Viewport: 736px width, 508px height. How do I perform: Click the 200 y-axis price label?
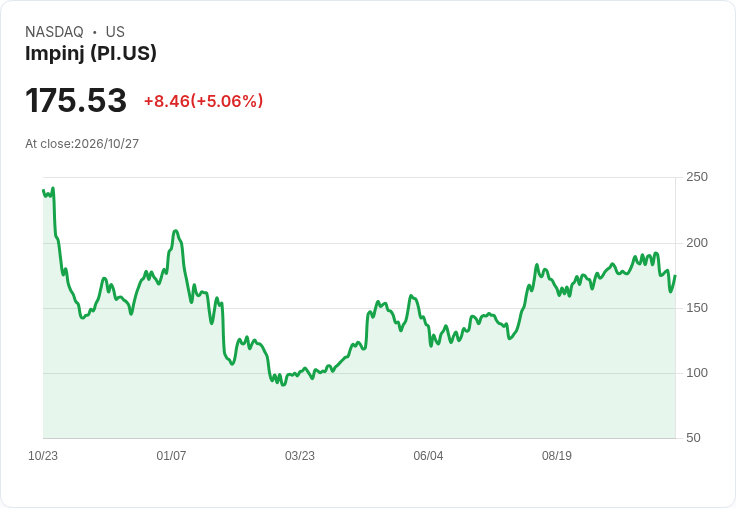click(697, 243)
